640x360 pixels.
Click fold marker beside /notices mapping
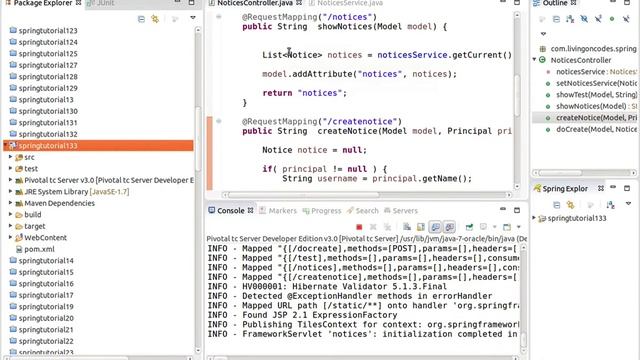click(219, 17)
